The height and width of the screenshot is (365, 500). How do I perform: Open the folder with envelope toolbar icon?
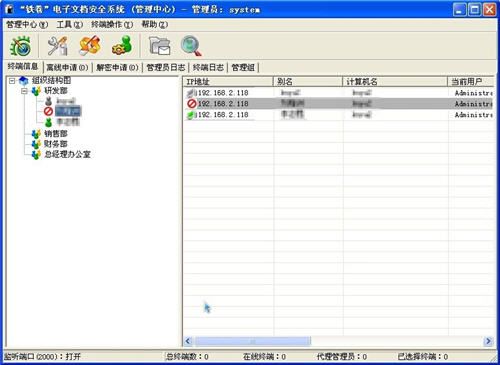(160, 46)
